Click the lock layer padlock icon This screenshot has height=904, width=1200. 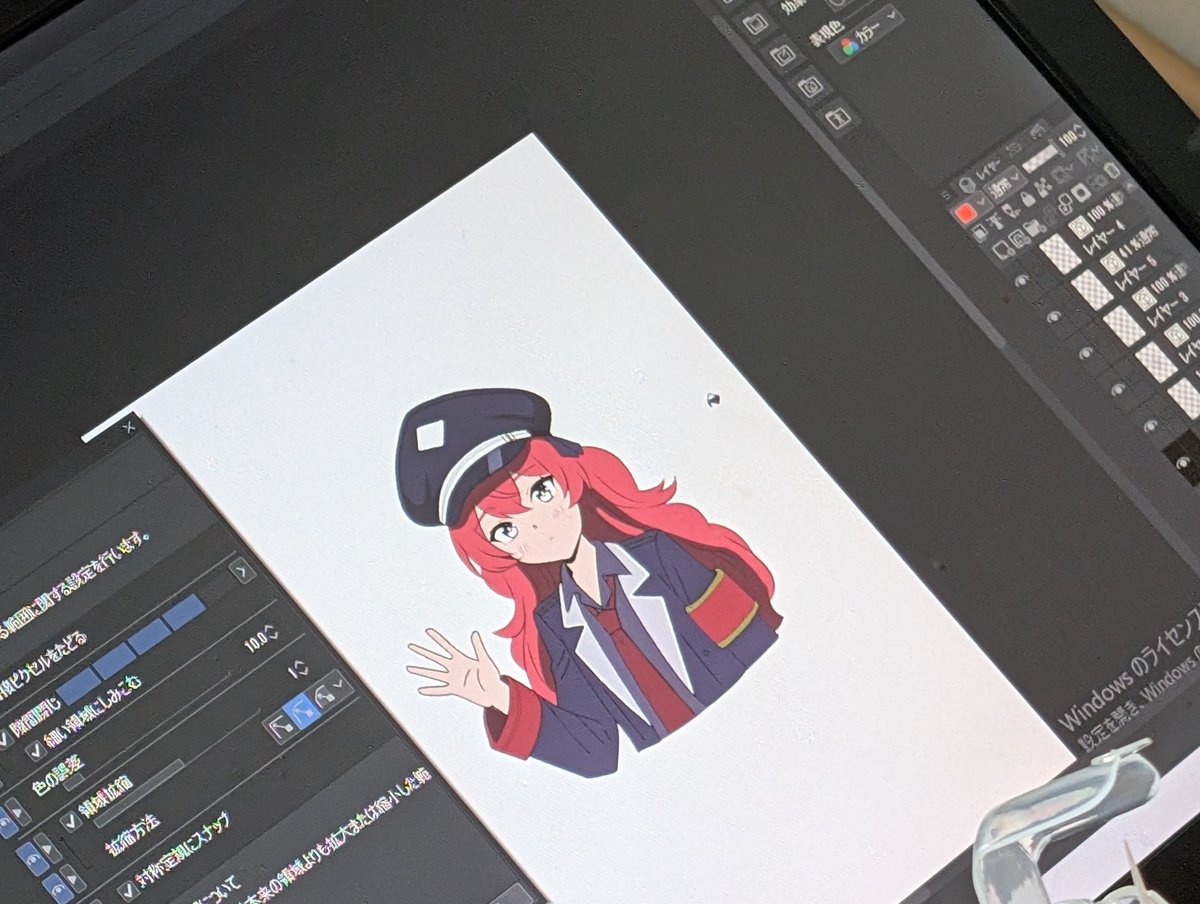click(x=1028, y=199)
